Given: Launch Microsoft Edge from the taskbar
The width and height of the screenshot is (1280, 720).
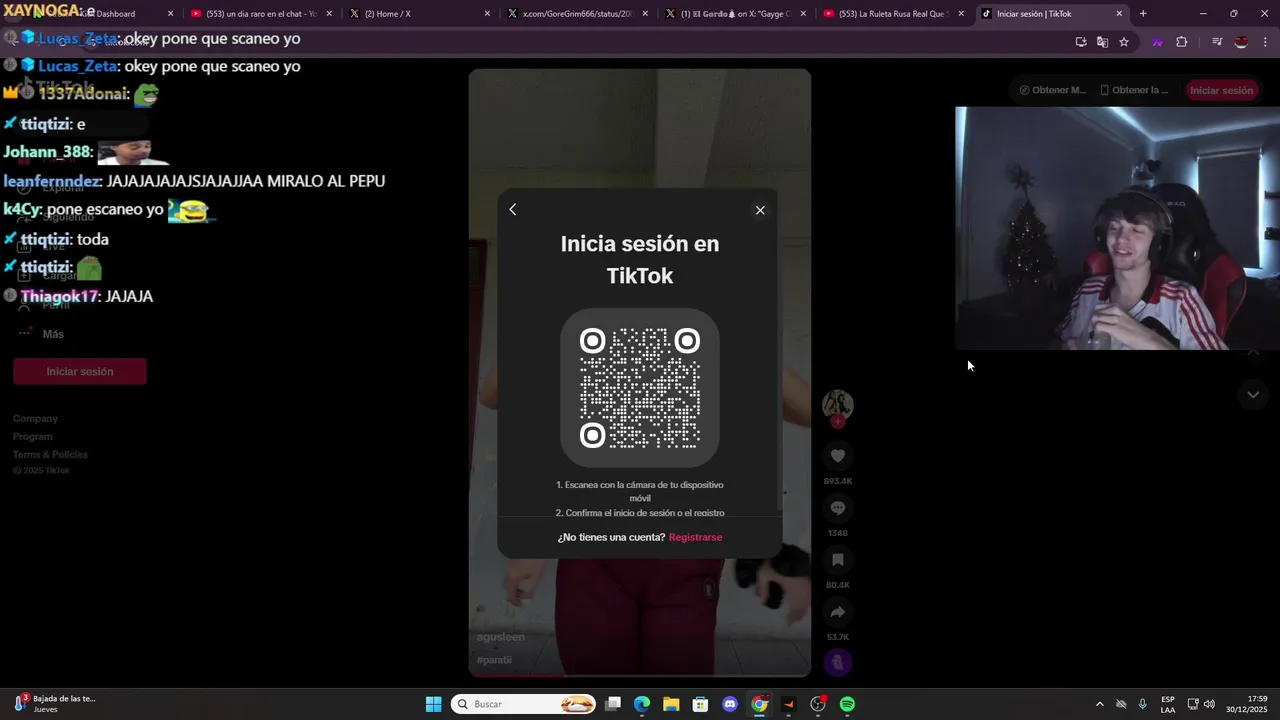Looking at the screenshot, I should click(x=642, y=704).
